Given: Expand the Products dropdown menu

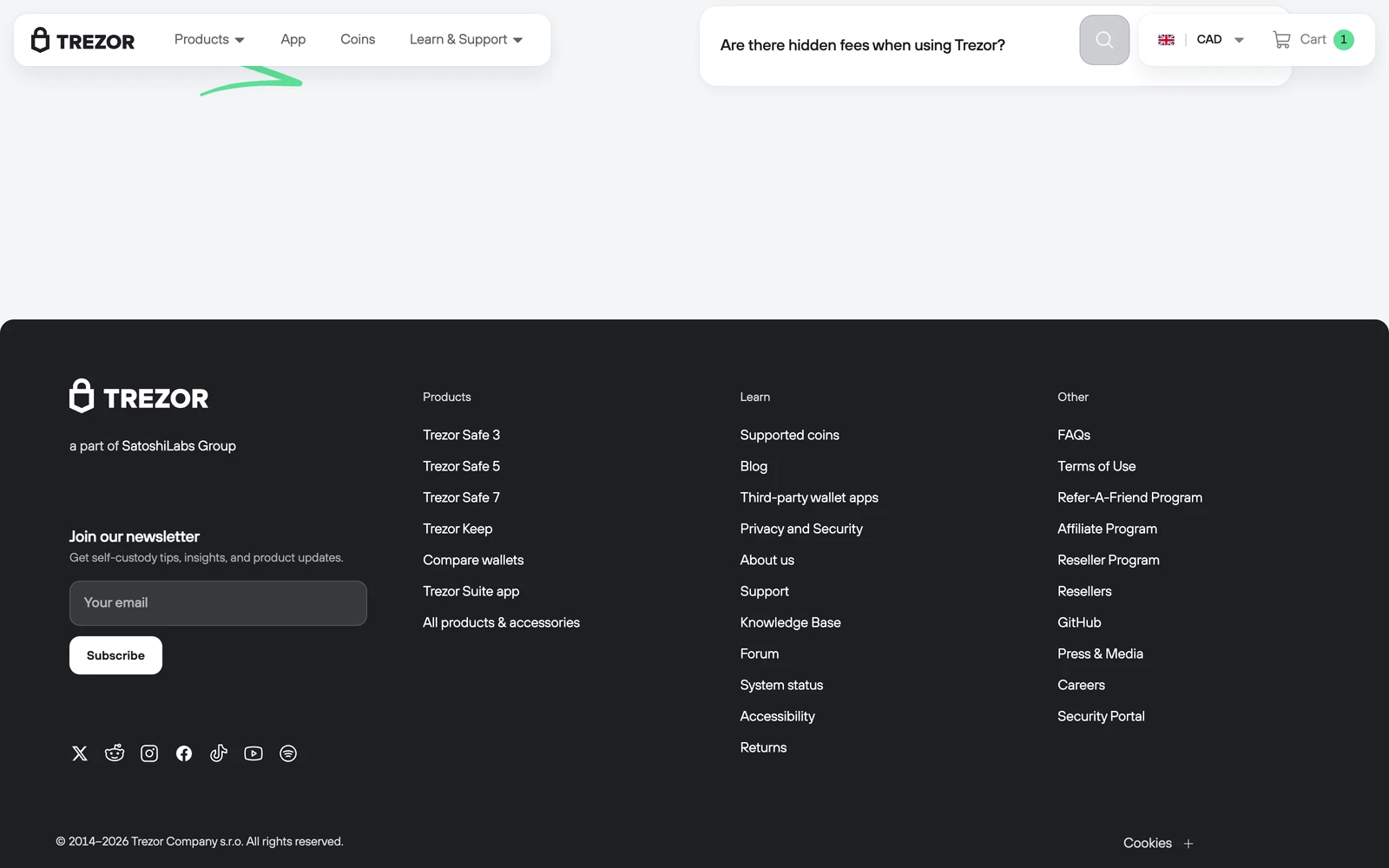Looking at the screenshot, I should (x=209, y=40).
